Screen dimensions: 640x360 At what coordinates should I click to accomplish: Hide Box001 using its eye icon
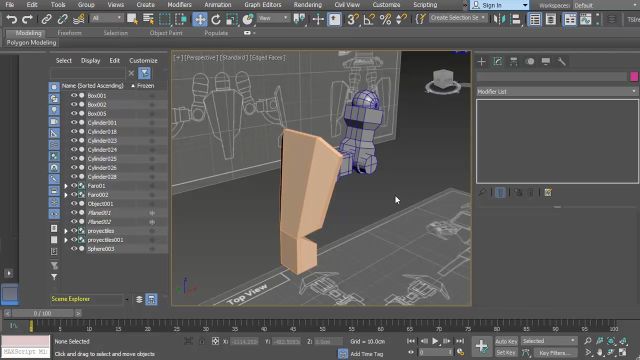click(x=74, y=96)
